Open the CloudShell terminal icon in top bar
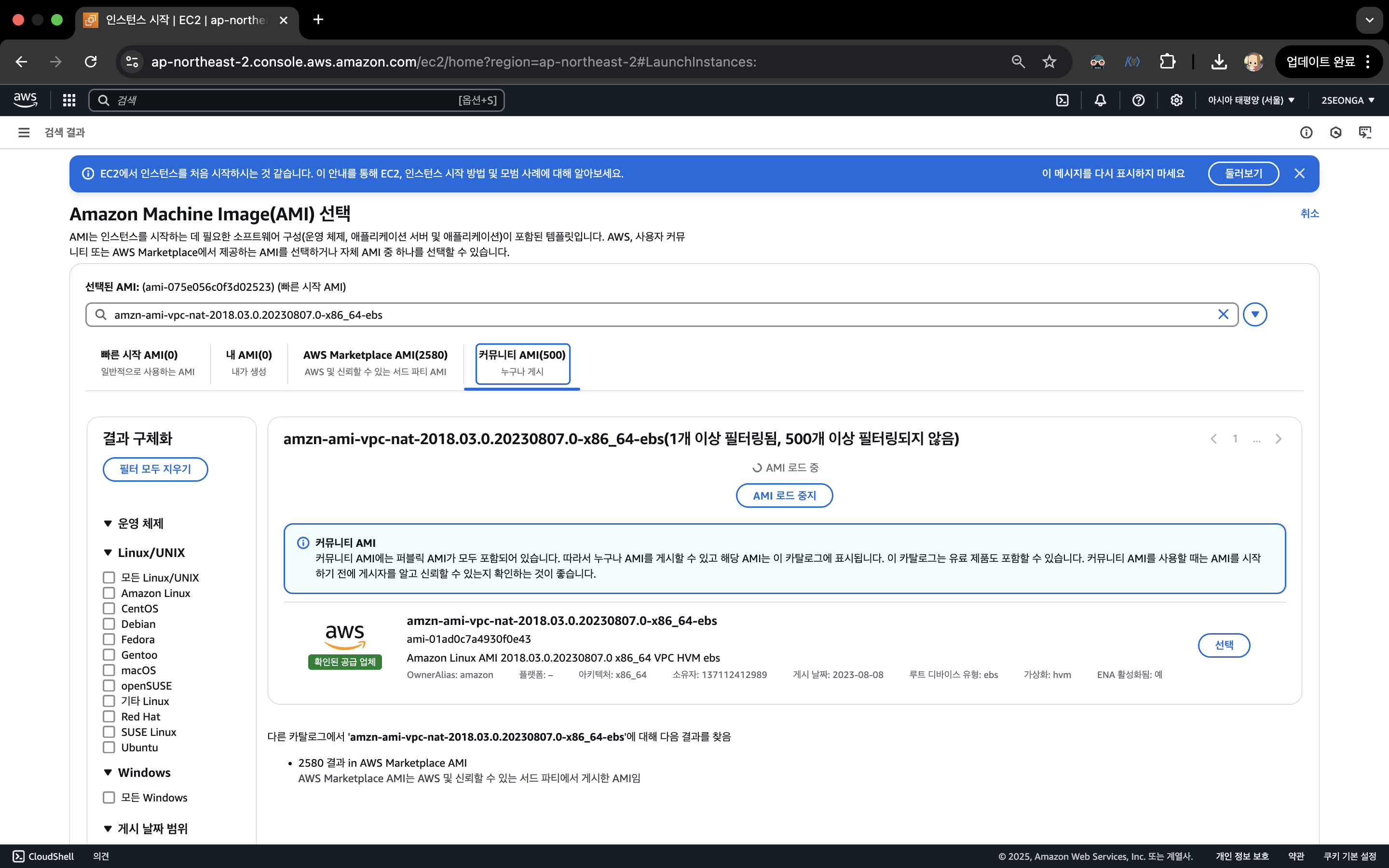The image size is (1389, 868). click(1062, 100)
